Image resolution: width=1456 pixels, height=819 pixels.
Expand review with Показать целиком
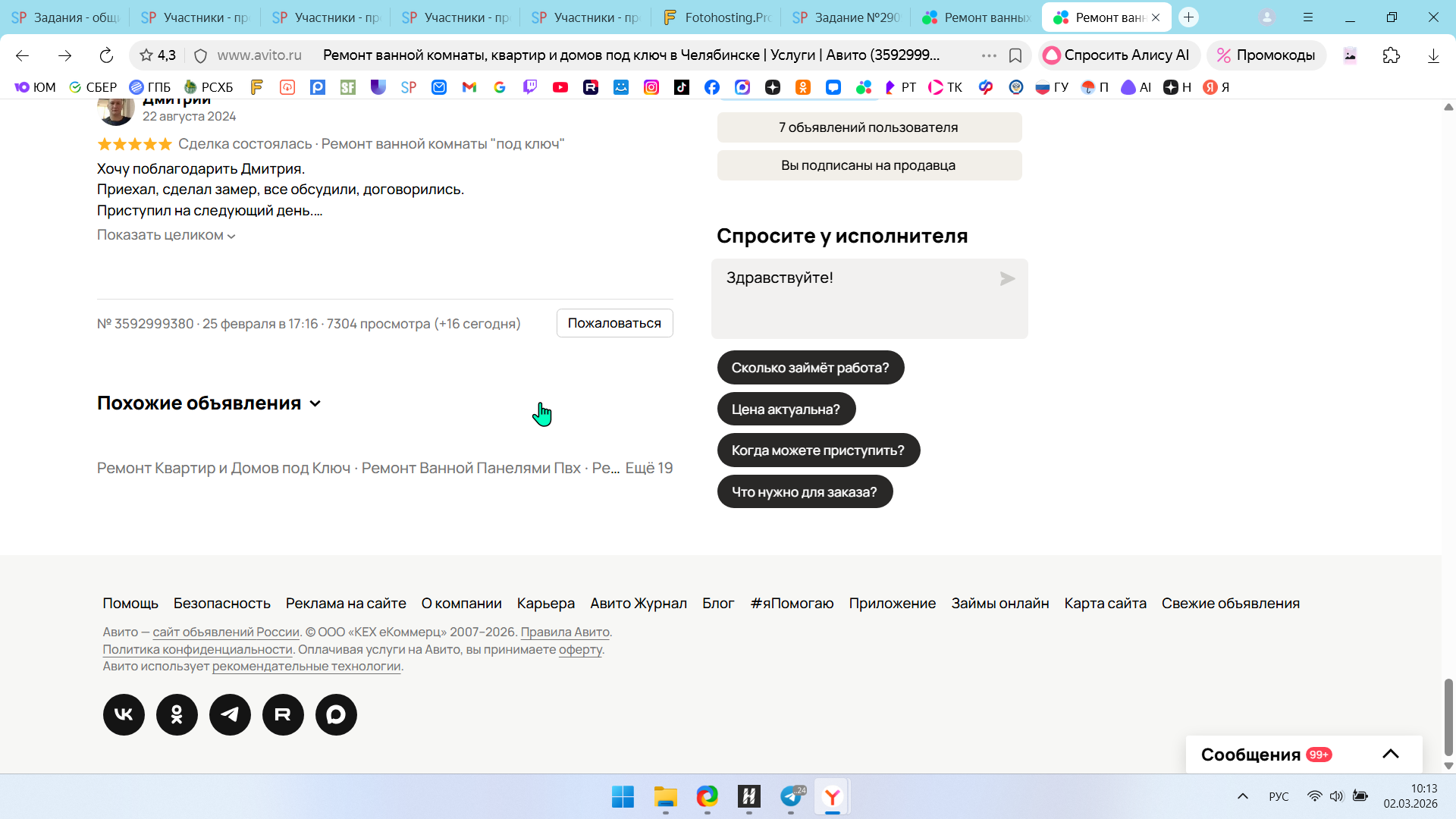166,235
